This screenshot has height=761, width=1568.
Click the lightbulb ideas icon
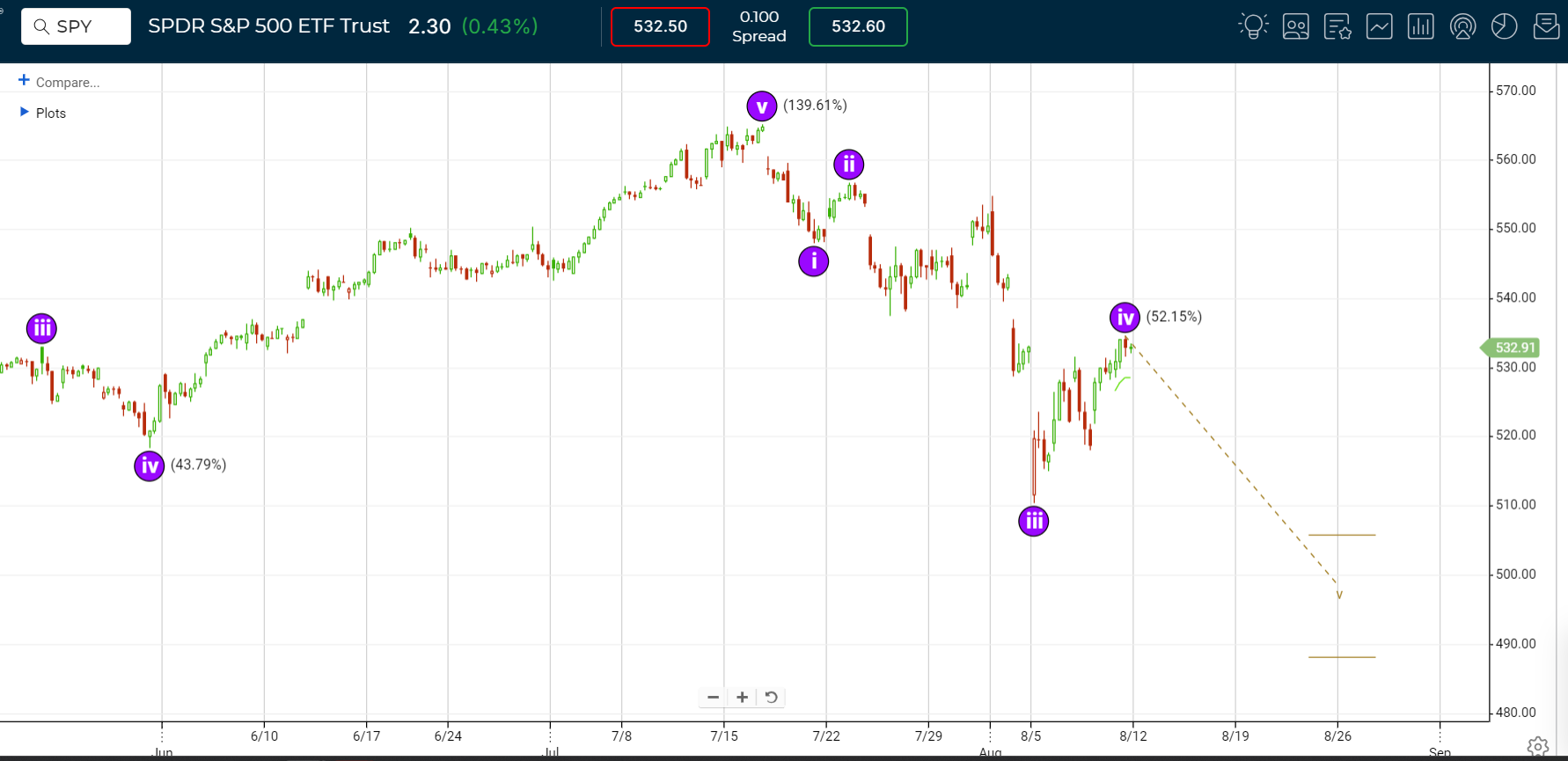point(1254,26)
